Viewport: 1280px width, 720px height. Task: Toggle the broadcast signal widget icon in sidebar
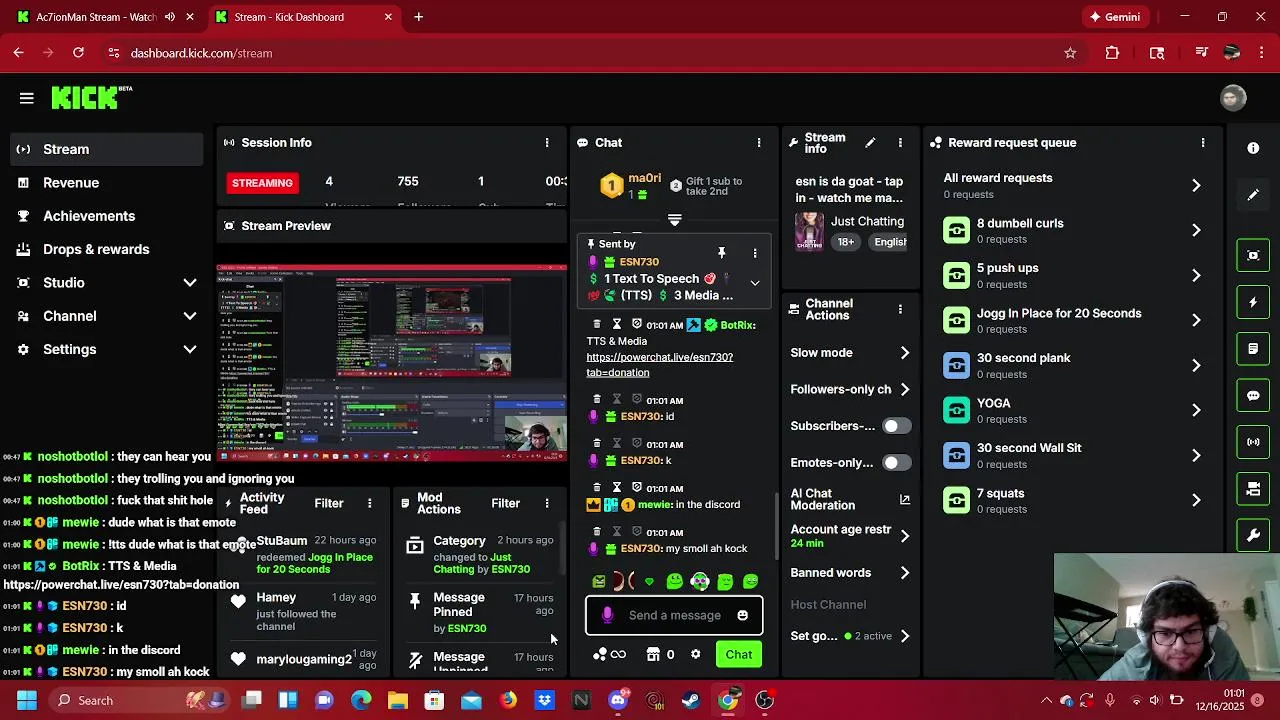(x=1253, y=442)
